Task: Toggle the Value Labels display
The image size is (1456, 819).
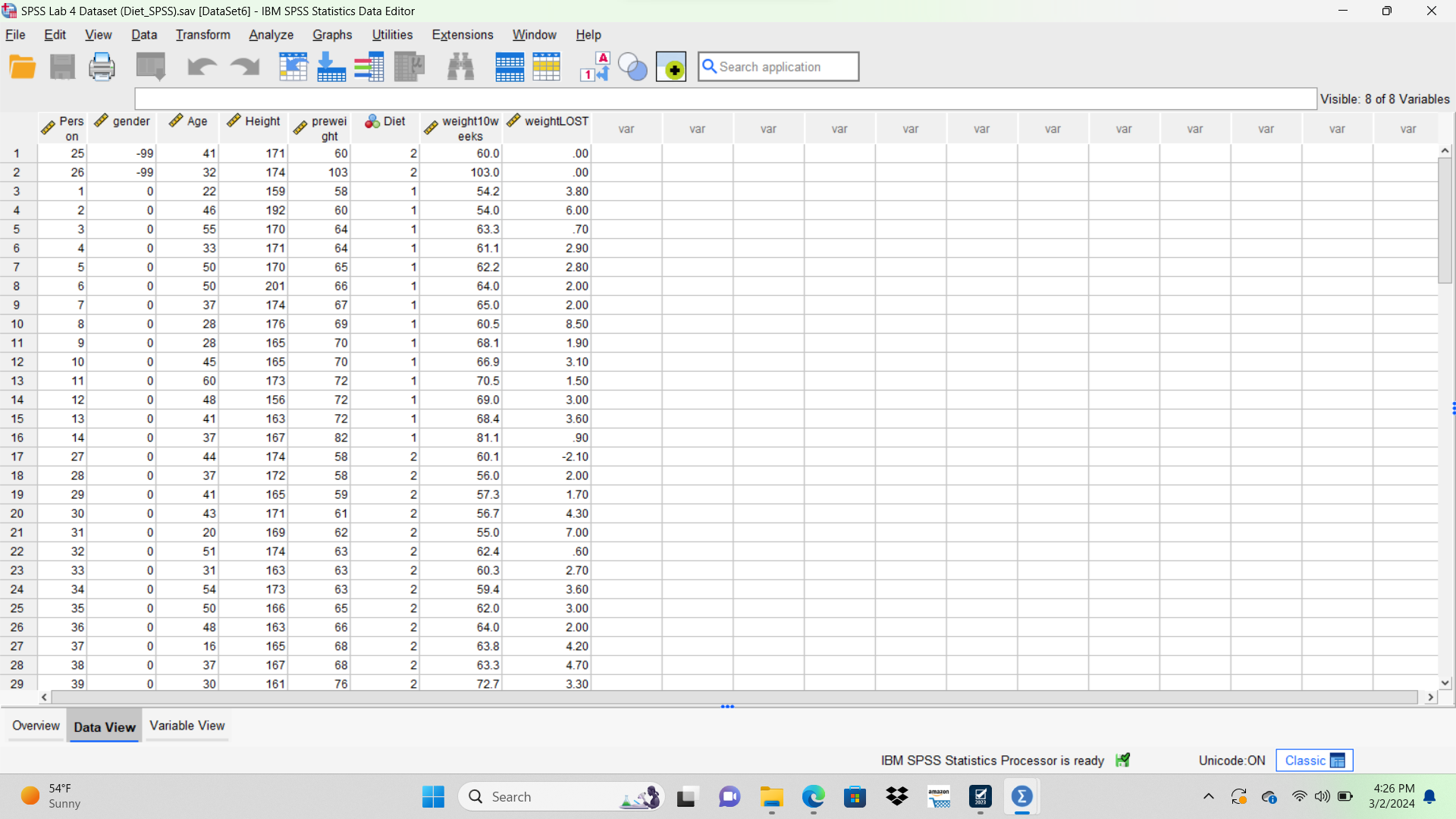Action: (x=595, y=66)
